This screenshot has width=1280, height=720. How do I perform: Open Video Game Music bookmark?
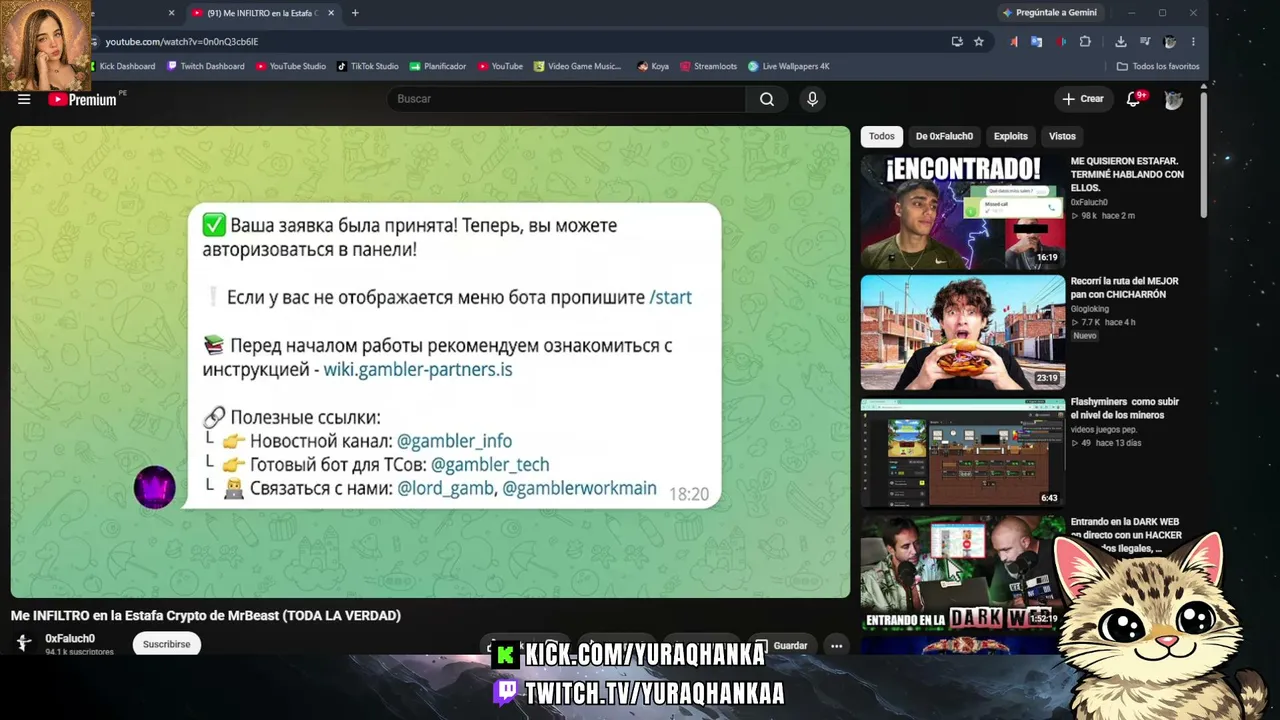pyautogui.click(x=578, y=66)
